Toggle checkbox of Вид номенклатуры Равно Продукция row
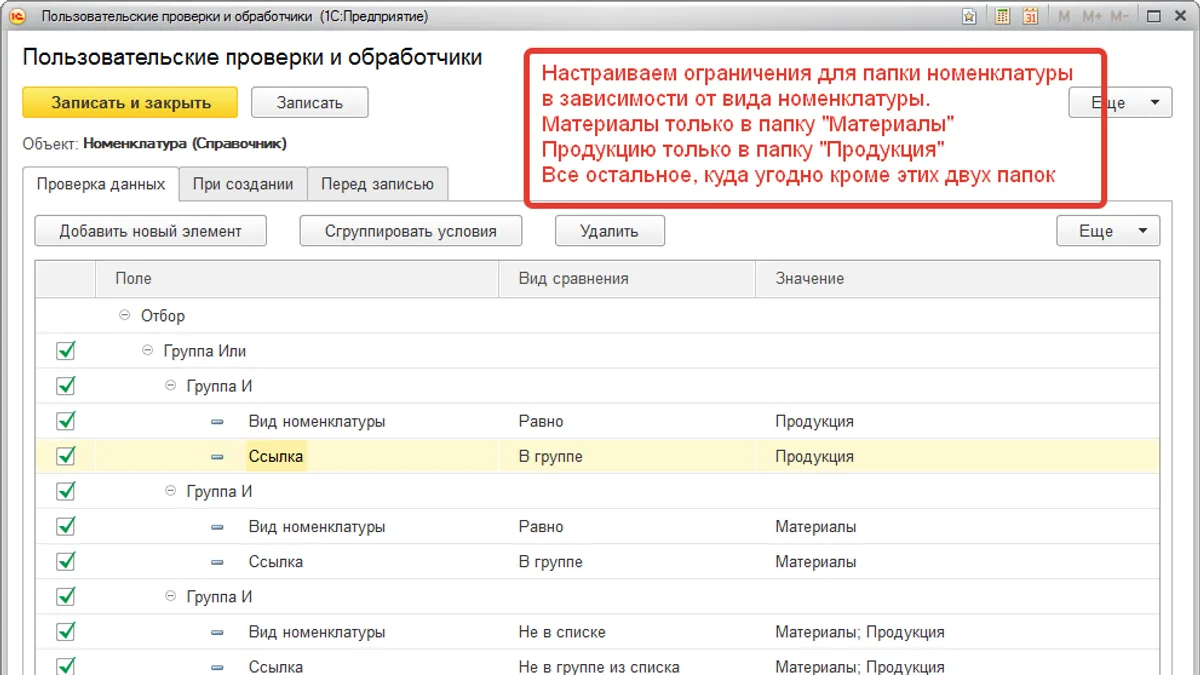This screenshot has width=1200, height=675. [66, 421]
